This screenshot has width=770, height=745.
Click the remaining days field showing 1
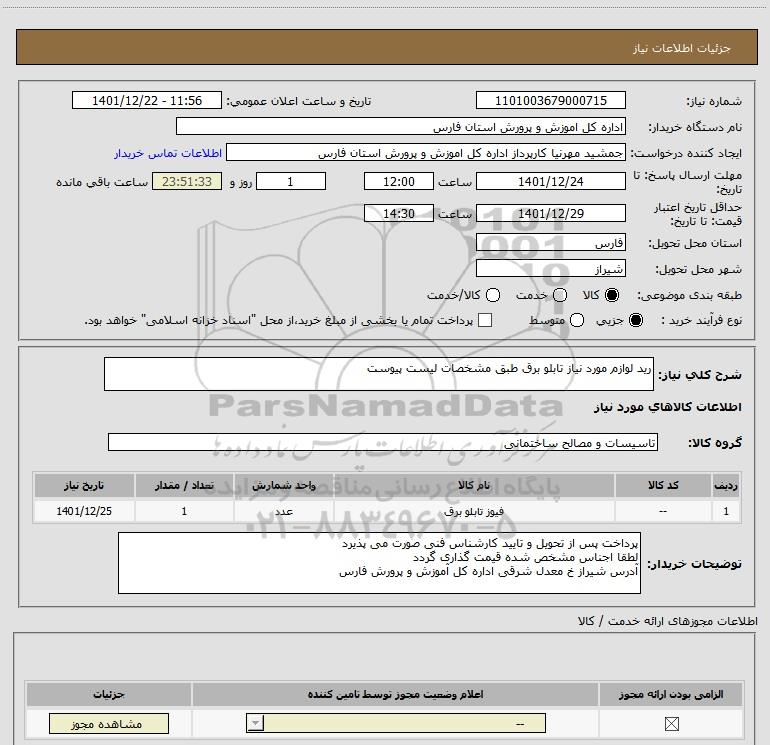(x=291, y=181)
